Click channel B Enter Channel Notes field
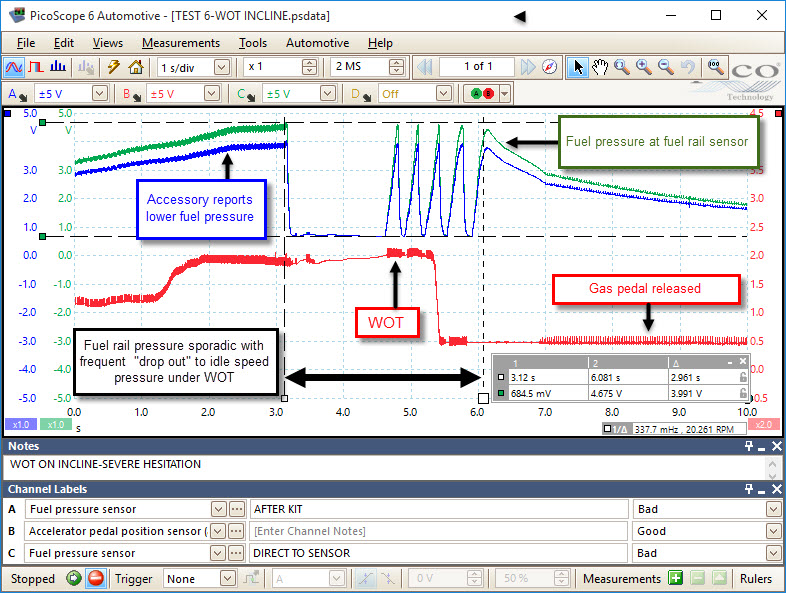The width and height of the screenshot is (786, 593). (439, 531)
